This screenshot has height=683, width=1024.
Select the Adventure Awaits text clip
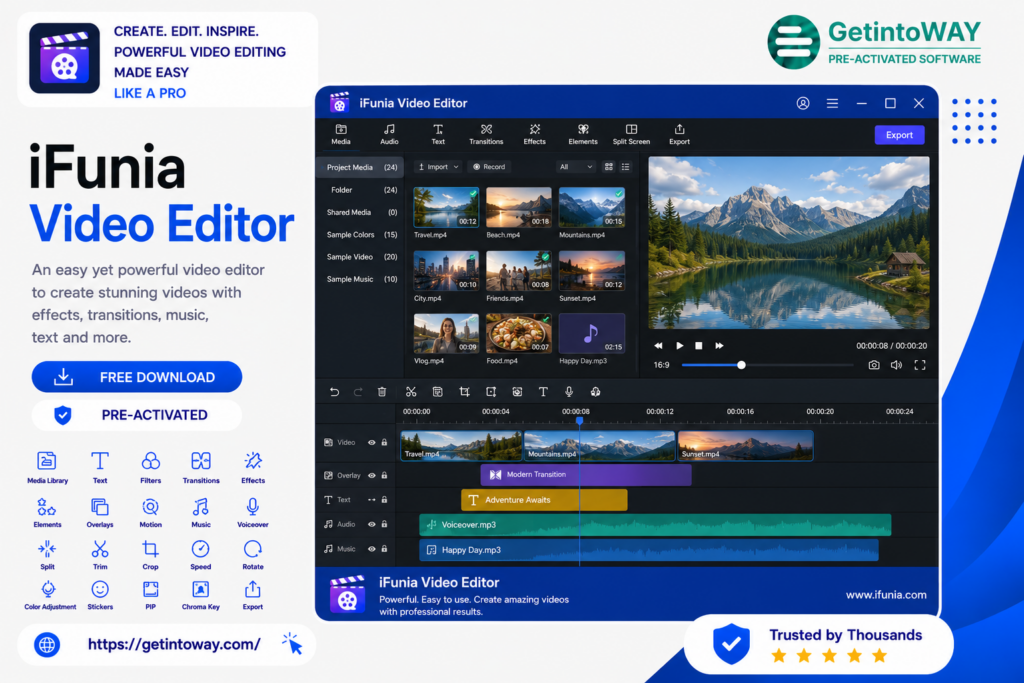(544, 500)
